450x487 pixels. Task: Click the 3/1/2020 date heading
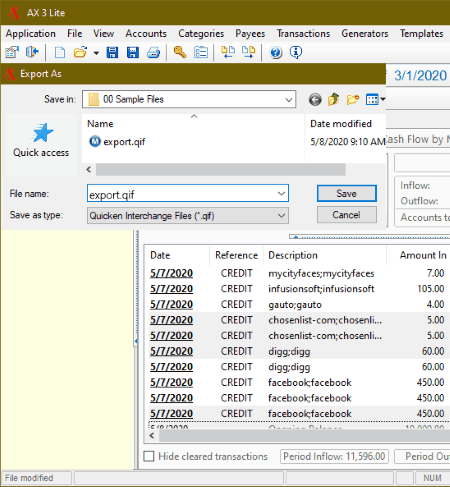point(420,76)
